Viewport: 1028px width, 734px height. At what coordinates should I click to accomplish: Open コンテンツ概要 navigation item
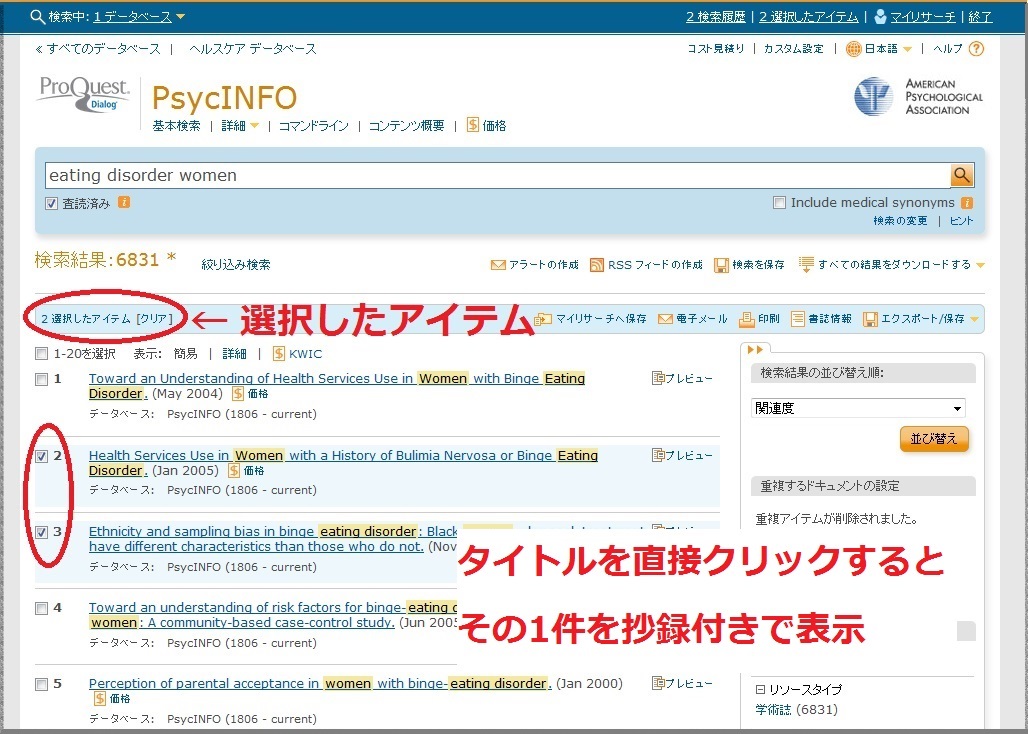tap(406, 125)
